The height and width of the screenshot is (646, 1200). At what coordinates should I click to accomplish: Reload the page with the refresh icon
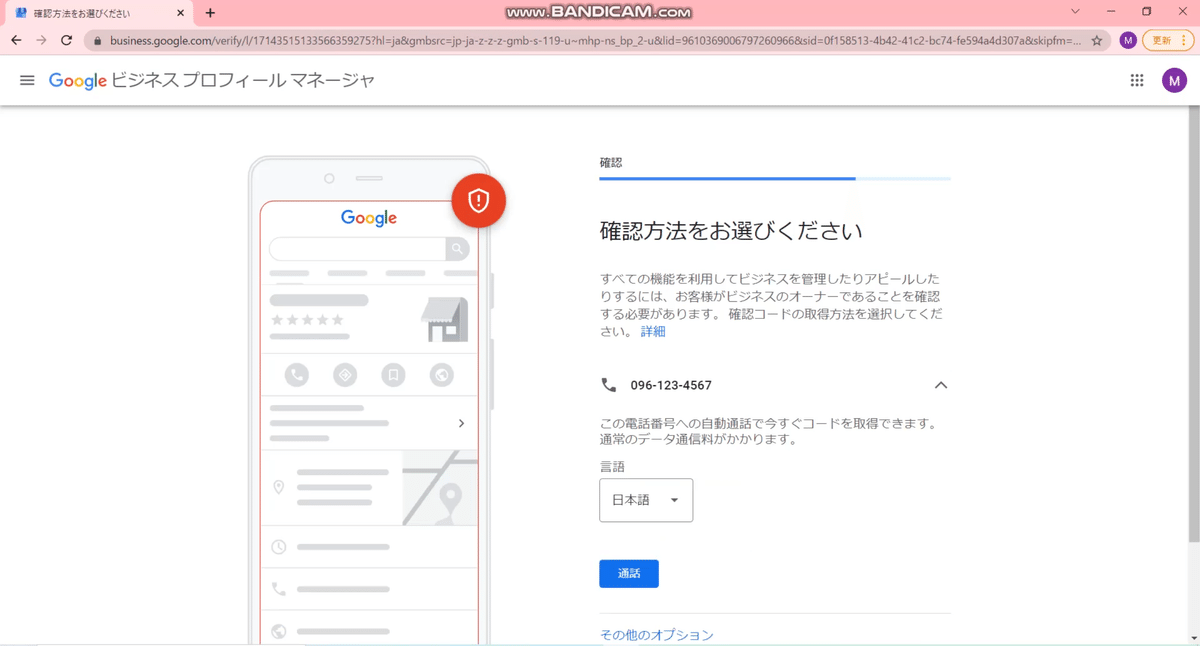[66, 40]
